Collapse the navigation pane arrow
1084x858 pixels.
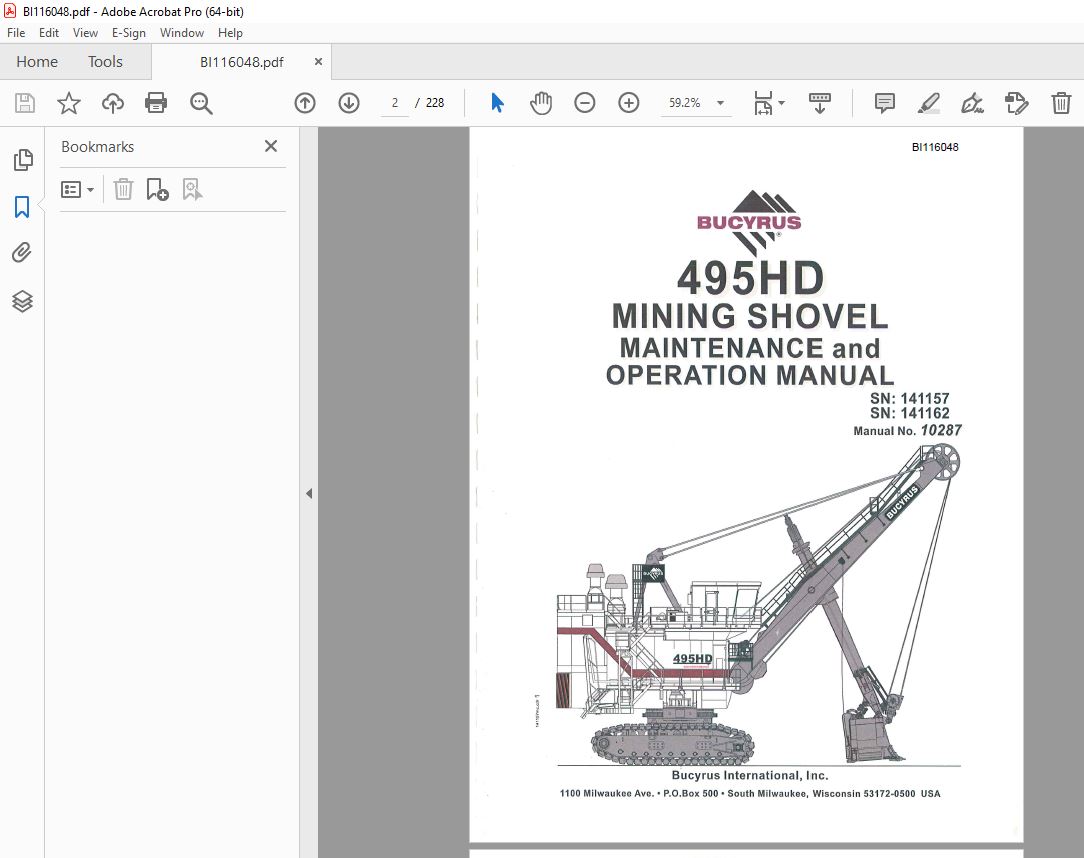[309, 494]
